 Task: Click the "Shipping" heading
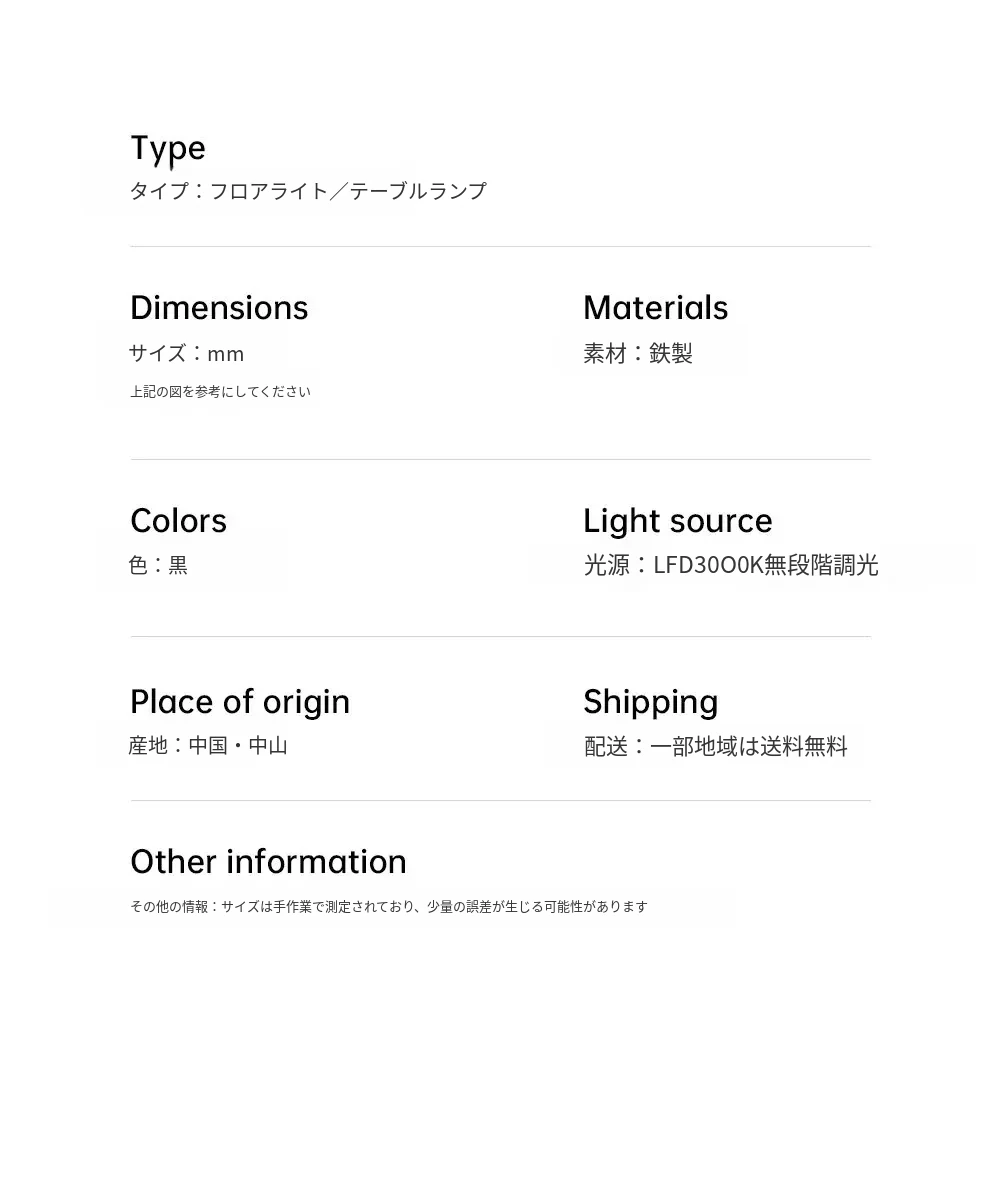pos(650,702)
